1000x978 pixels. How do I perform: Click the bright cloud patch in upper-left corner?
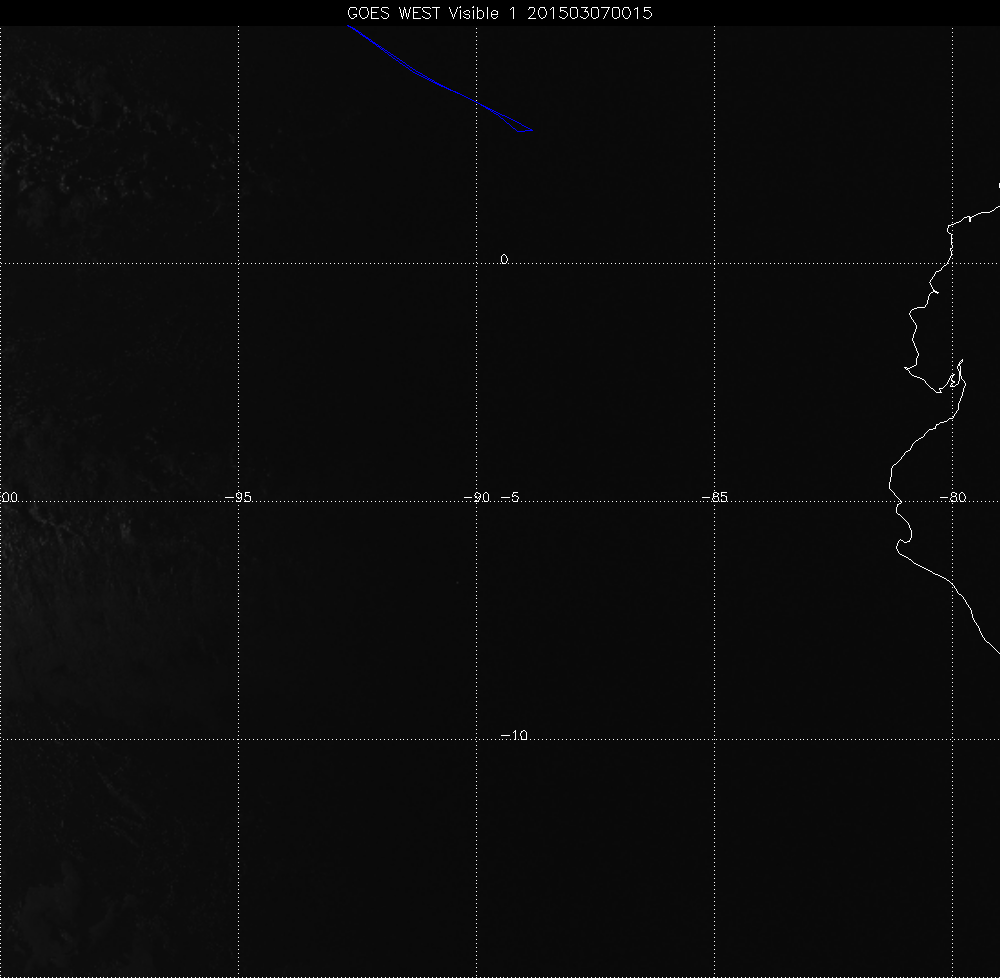click(60, 140)
